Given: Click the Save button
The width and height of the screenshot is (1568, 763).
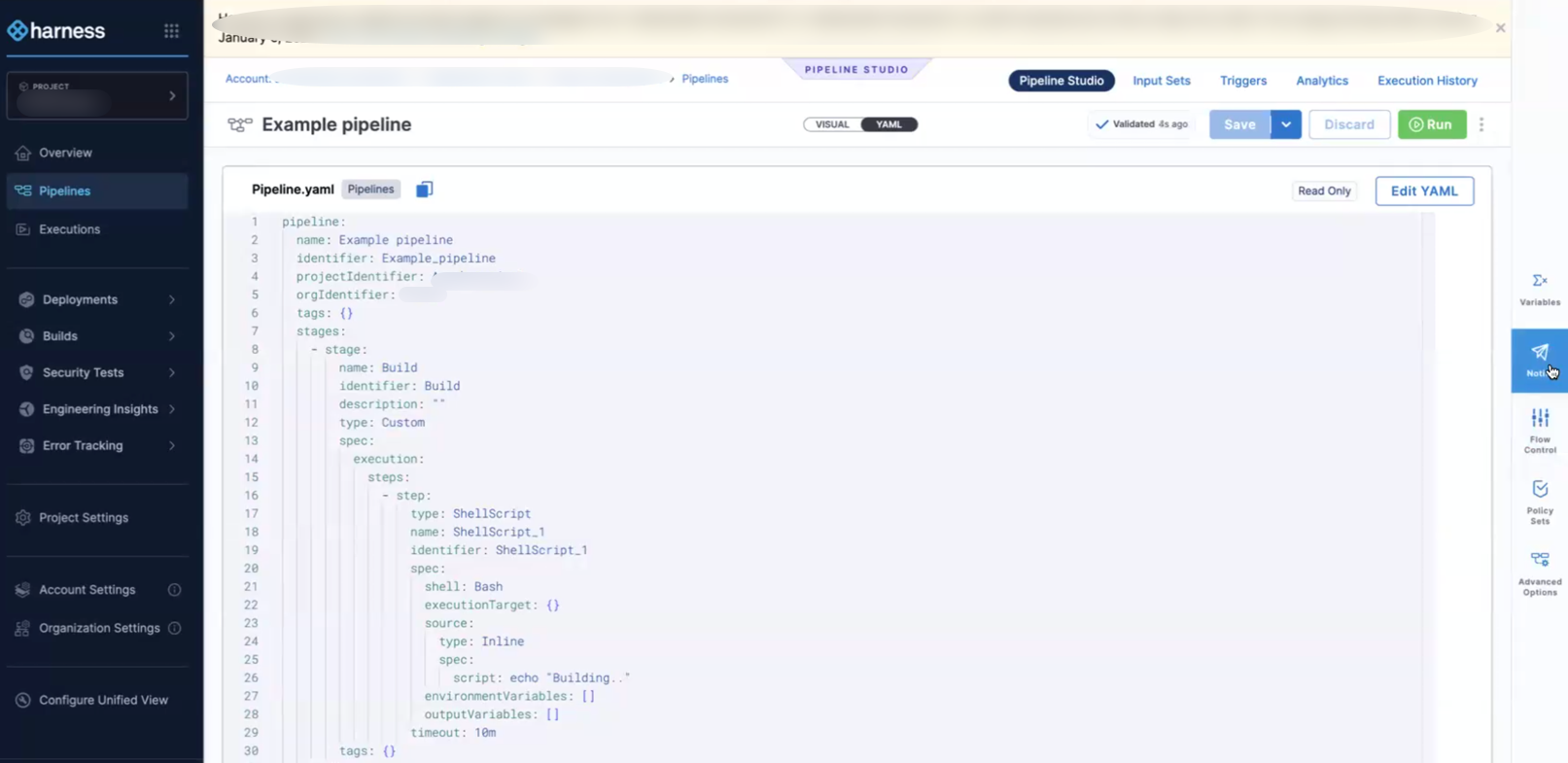Looking at the screenshot, I should pyautogui.click(x=1239, y=124).
